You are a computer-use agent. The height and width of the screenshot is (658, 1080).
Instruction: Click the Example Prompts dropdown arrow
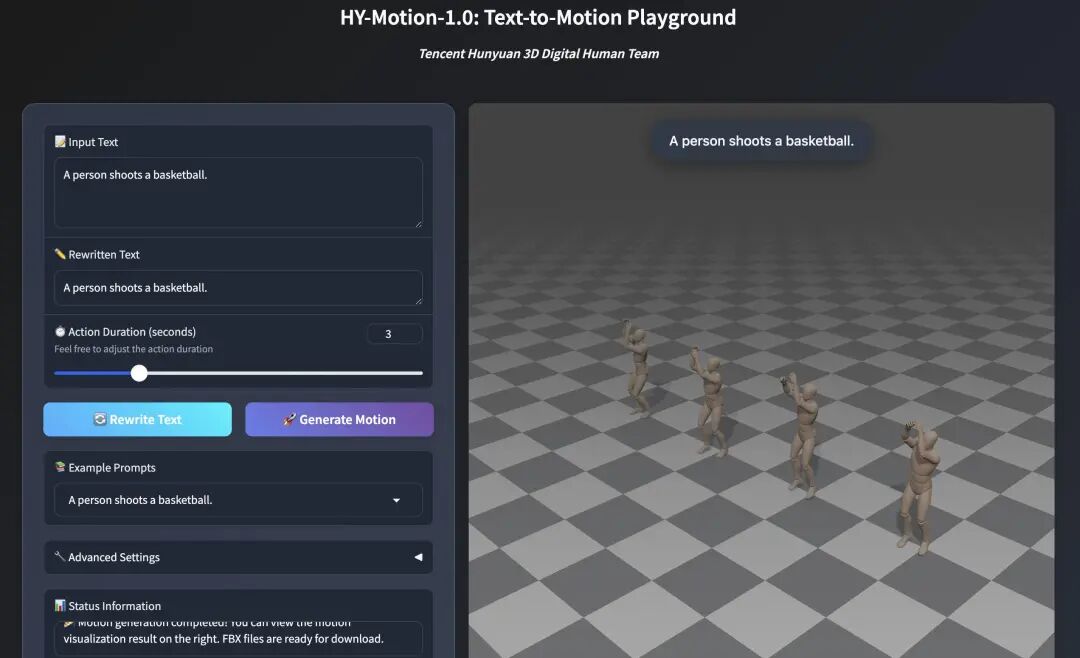tap(396, 500)
